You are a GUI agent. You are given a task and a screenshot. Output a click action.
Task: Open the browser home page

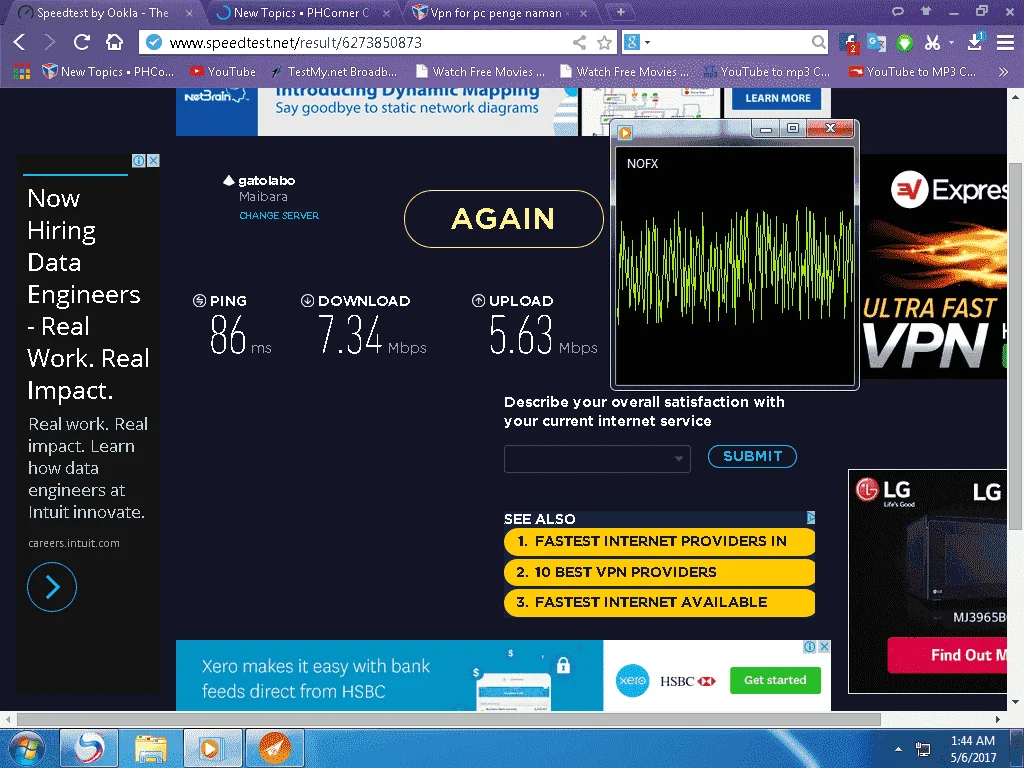pos(114,42)
